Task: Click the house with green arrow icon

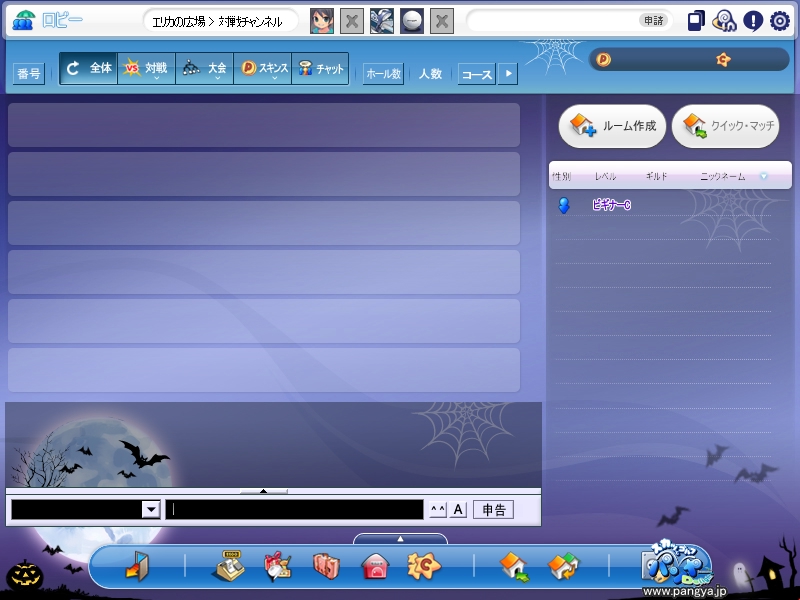Action: point(514,567)
